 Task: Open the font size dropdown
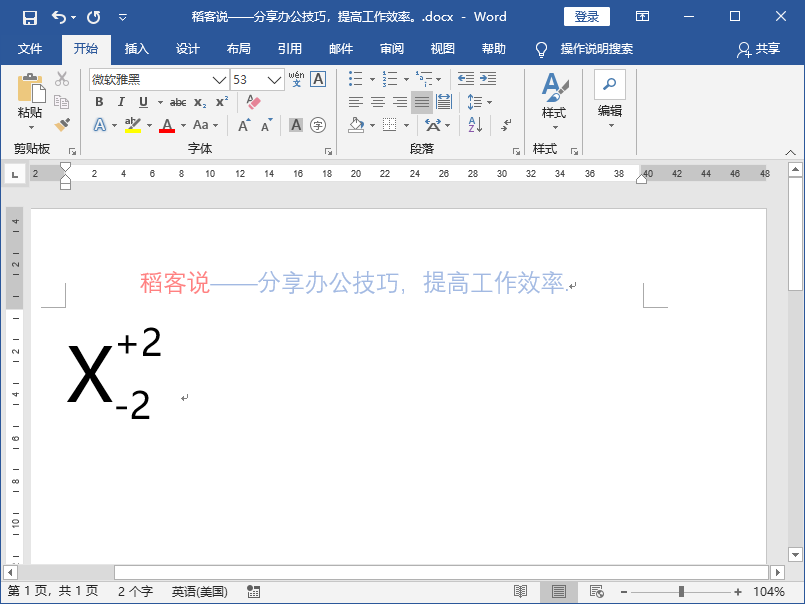coord(274,80)
